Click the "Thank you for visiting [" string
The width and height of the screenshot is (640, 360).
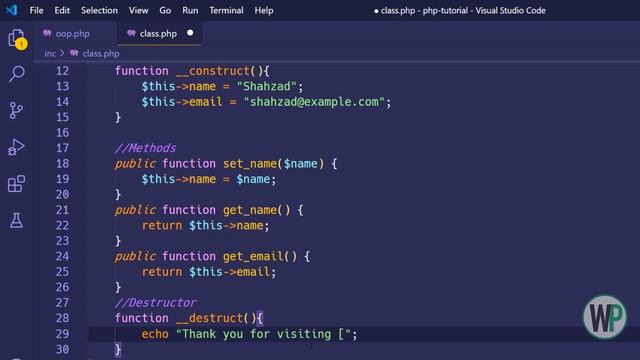[263, 334]
